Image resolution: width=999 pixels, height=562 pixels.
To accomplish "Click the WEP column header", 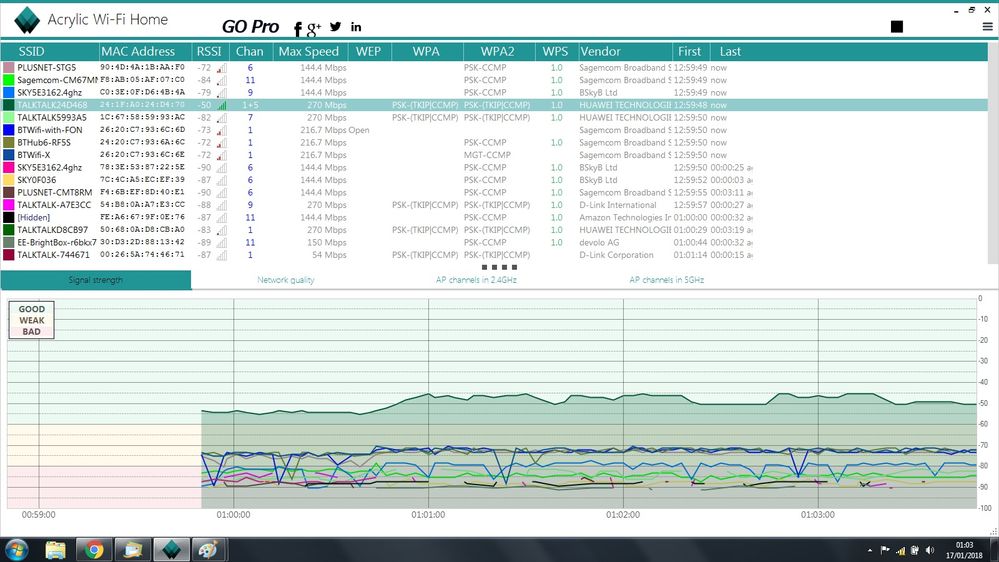I will coord(368,52).
